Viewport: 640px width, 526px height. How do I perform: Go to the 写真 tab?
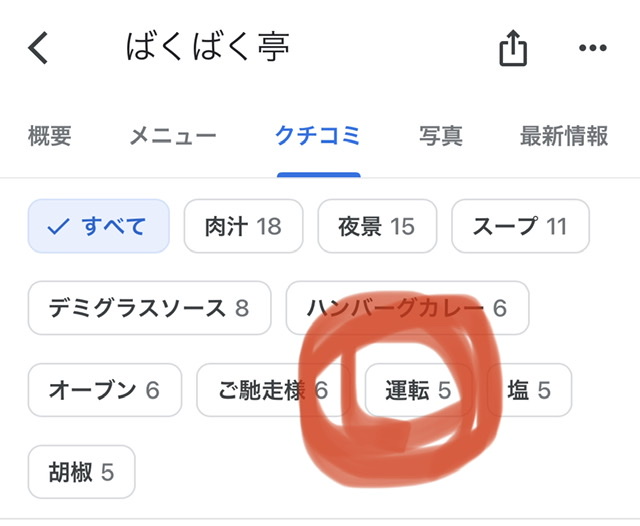pos(441,137)
